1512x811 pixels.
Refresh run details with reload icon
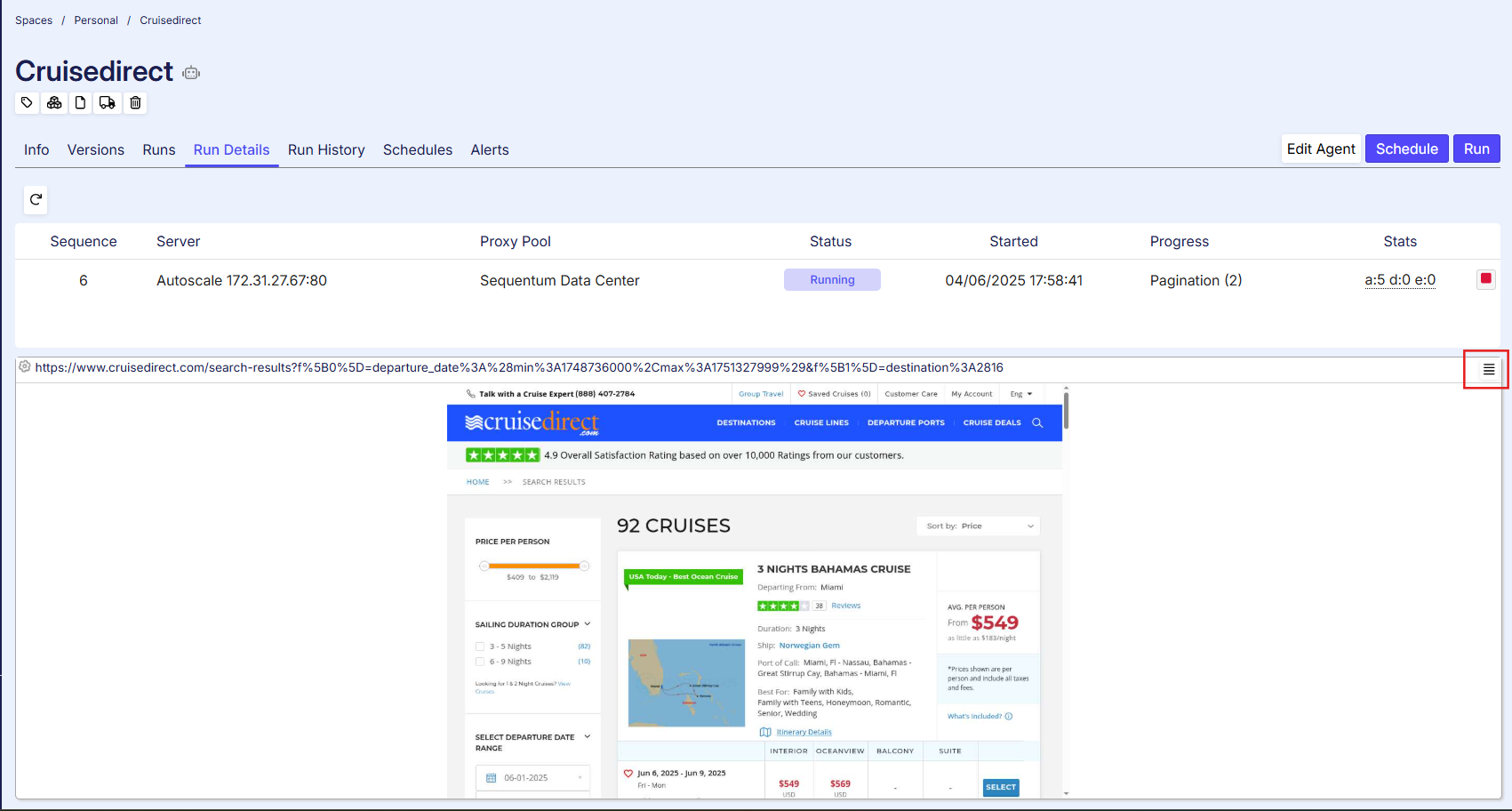36,199
